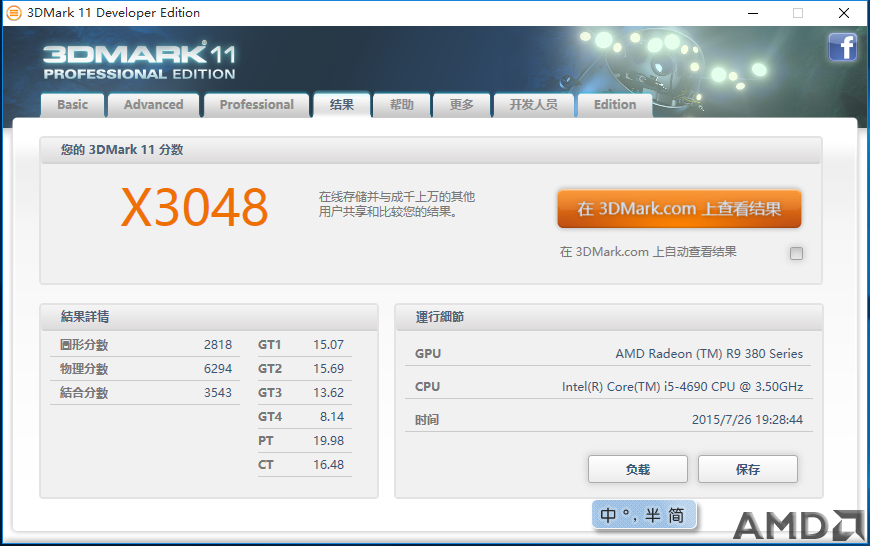Screen dimensions: 870x546
Task: Click the PT value 19.98
Action: tap(328, 441)
